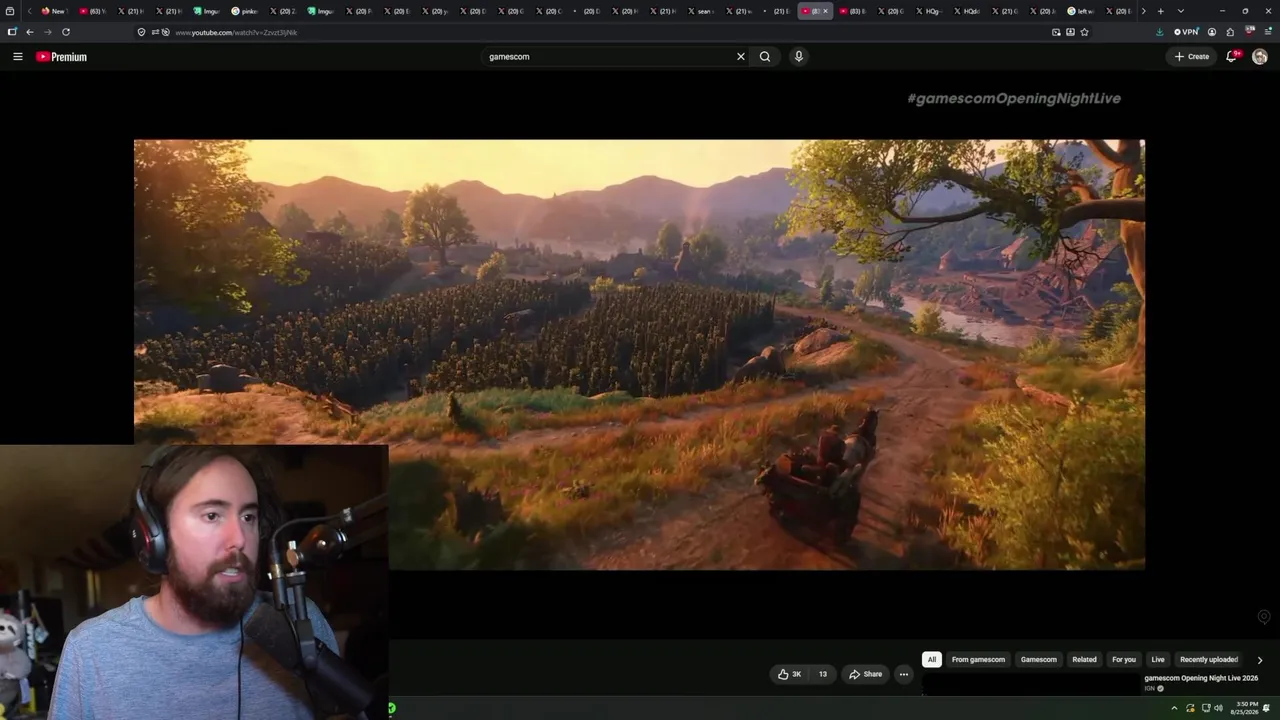1280x720 pixels.
Task: Select the Recently uploaded chip
Action: point(1209,660)
